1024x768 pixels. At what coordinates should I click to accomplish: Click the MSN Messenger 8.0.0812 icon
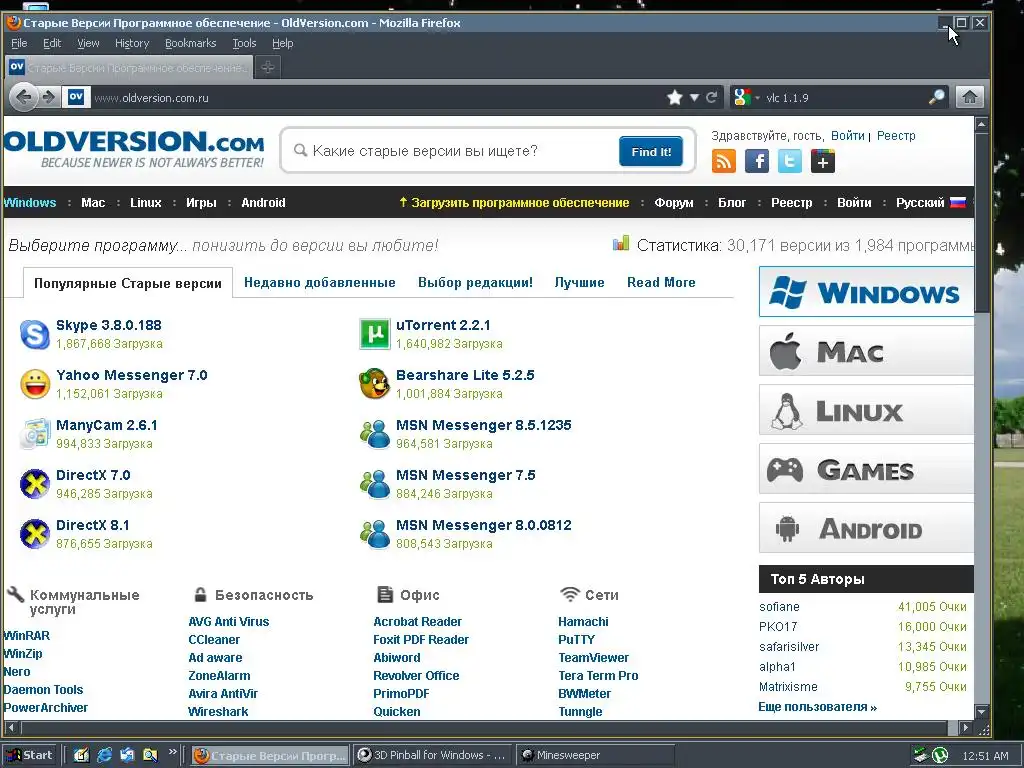click(375, 534)
